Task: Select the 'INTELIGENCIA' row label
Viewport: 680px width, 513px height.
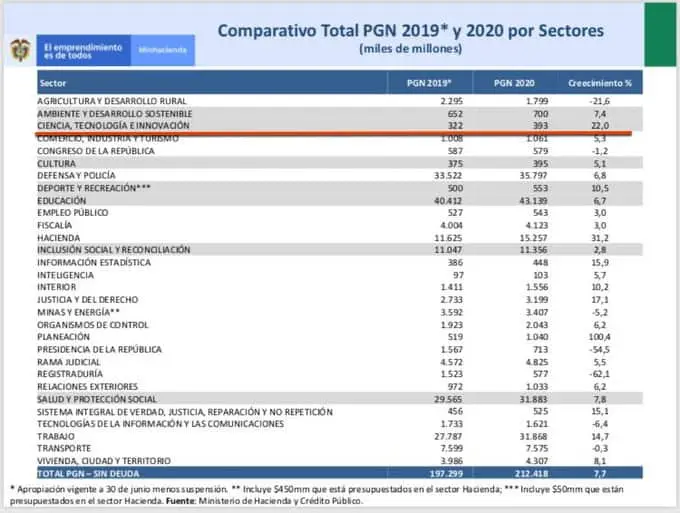Action: pos(65,275)
